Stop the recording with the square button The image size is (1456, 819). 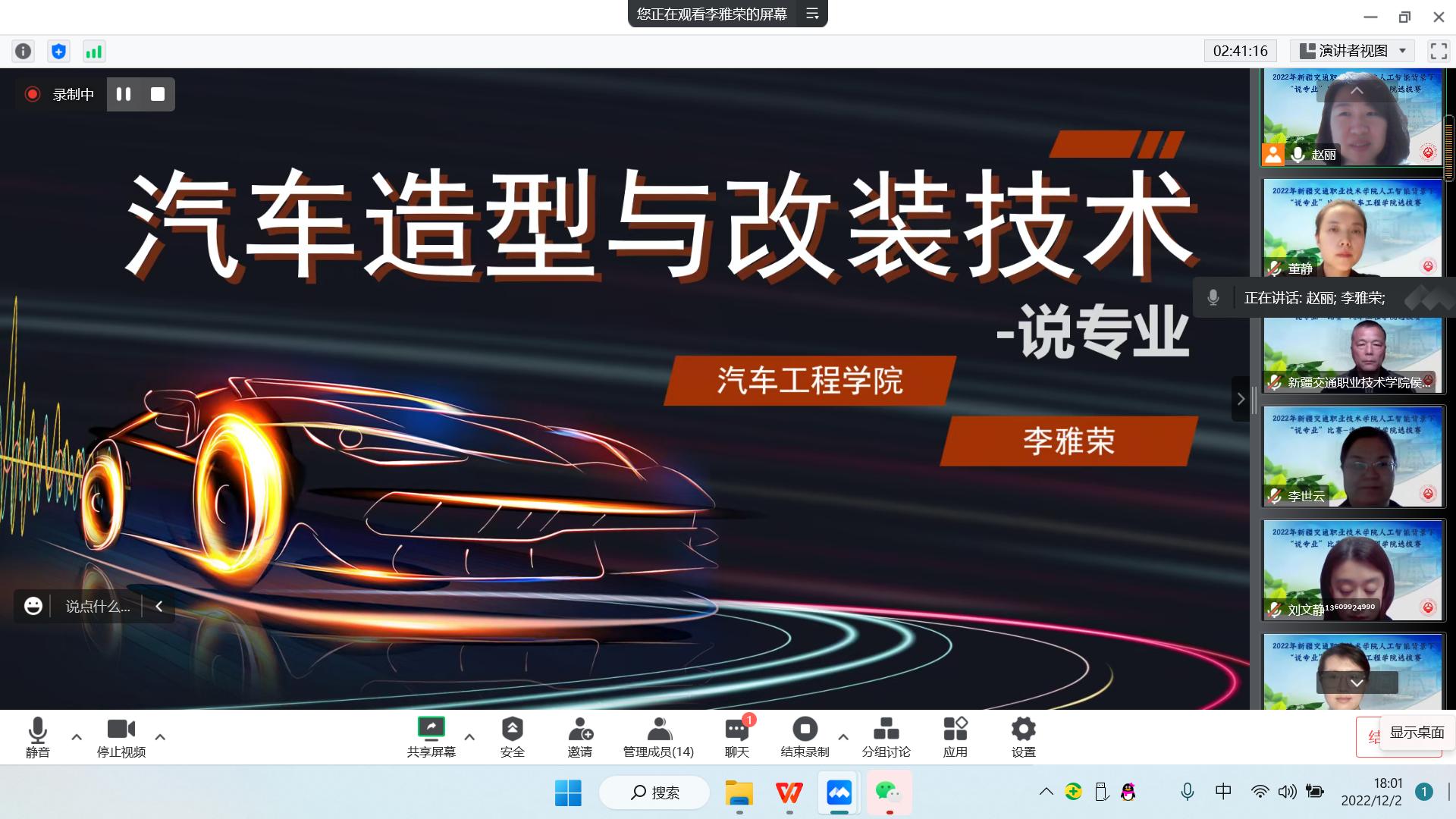tap(158, 94)
